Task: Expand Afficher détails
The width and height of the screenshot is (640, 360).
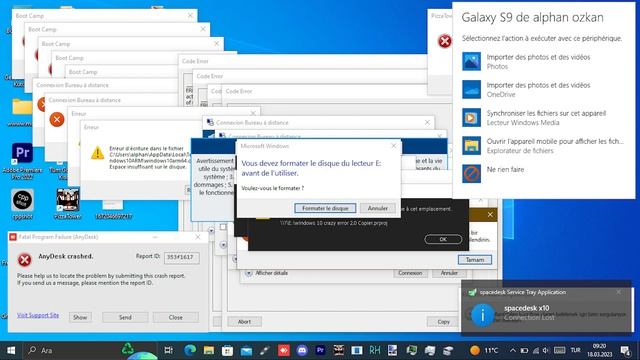Action: coord(268,273)
